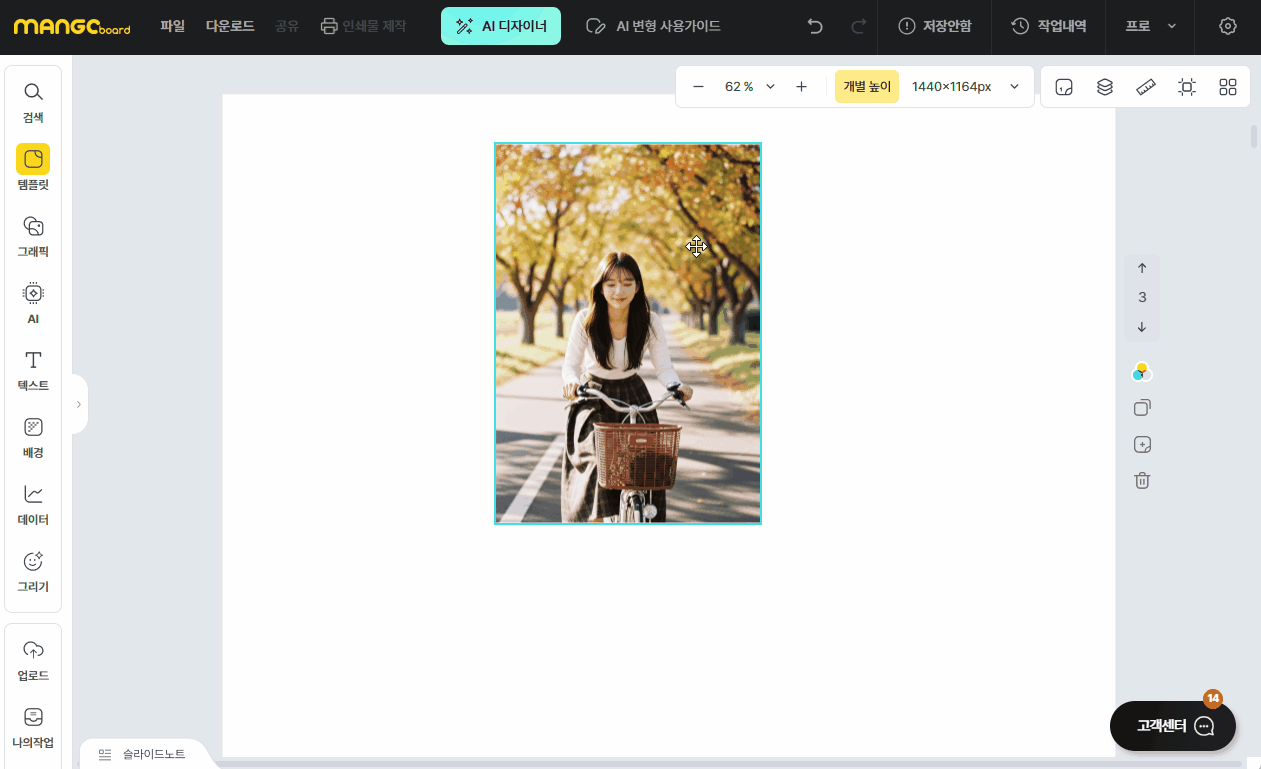
Task: Open the 업로드 upload panel
Action: click(x=33, y=660)
